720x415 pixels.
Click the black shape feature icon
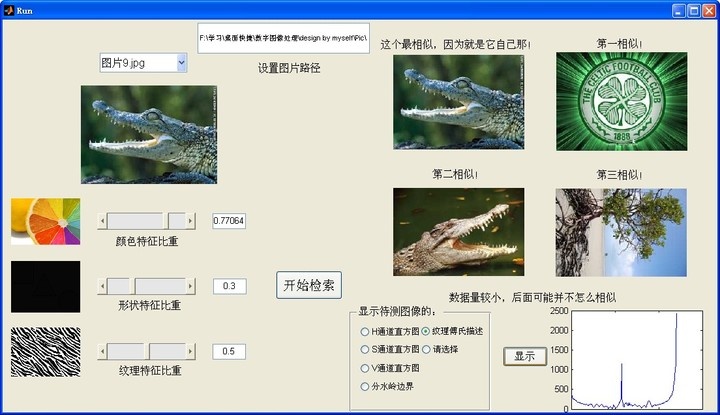tap(45, 287)
